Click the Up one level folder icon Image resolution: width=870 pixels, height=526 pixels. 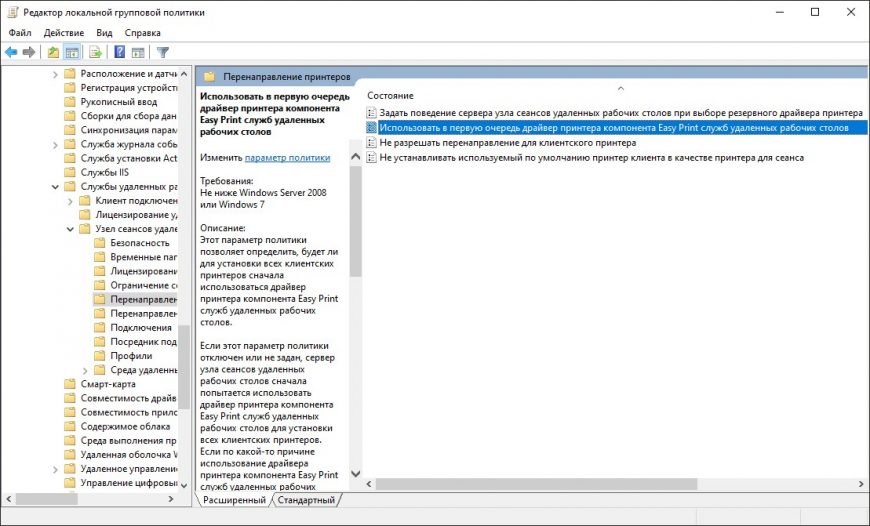(x=53, y=52)
